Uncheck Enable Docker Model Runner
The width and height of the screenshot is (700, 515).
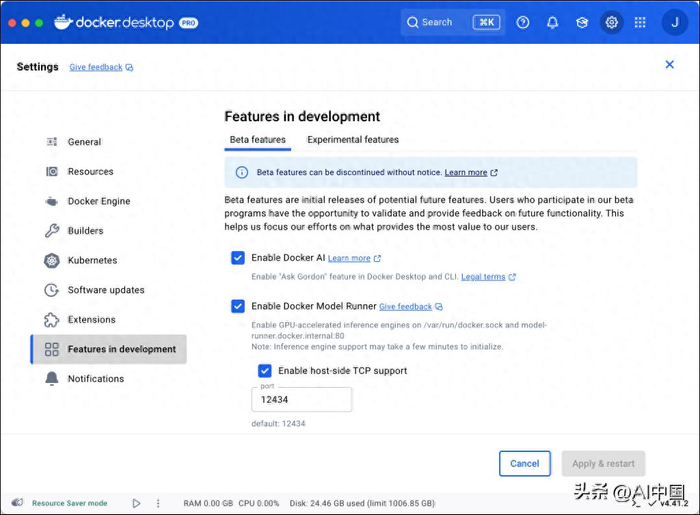pos(238,306)
